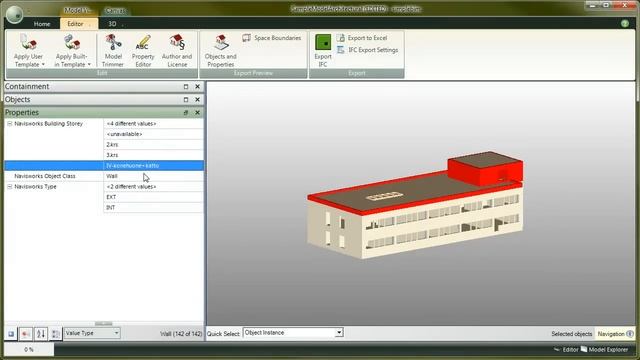Close the Objects panel
This screenshot has width=640, height=360.
pyautogui.click(x=198, y=100)
